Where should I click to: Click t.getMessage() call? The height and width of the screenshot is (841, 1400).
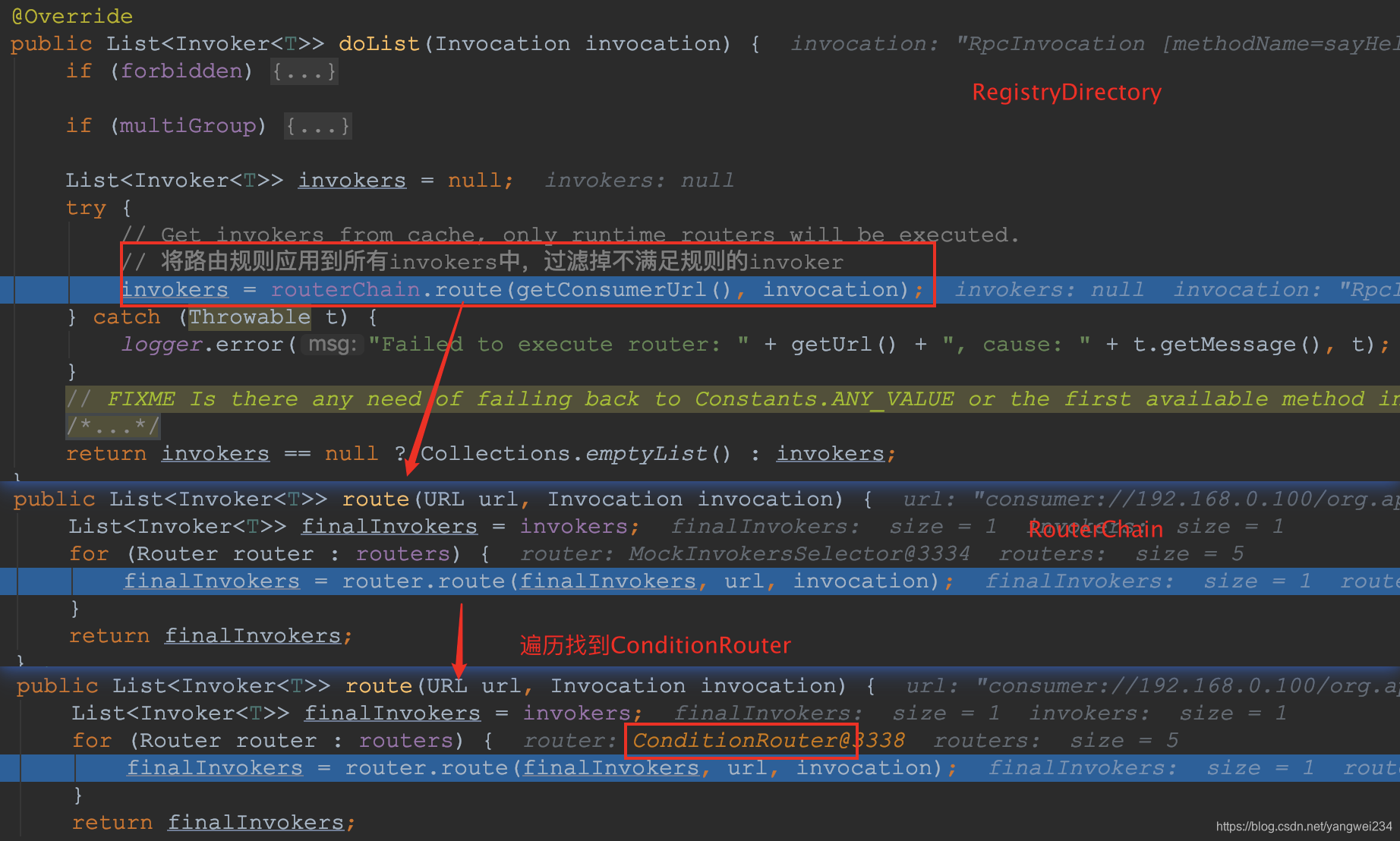click(x=1228, y=345)
